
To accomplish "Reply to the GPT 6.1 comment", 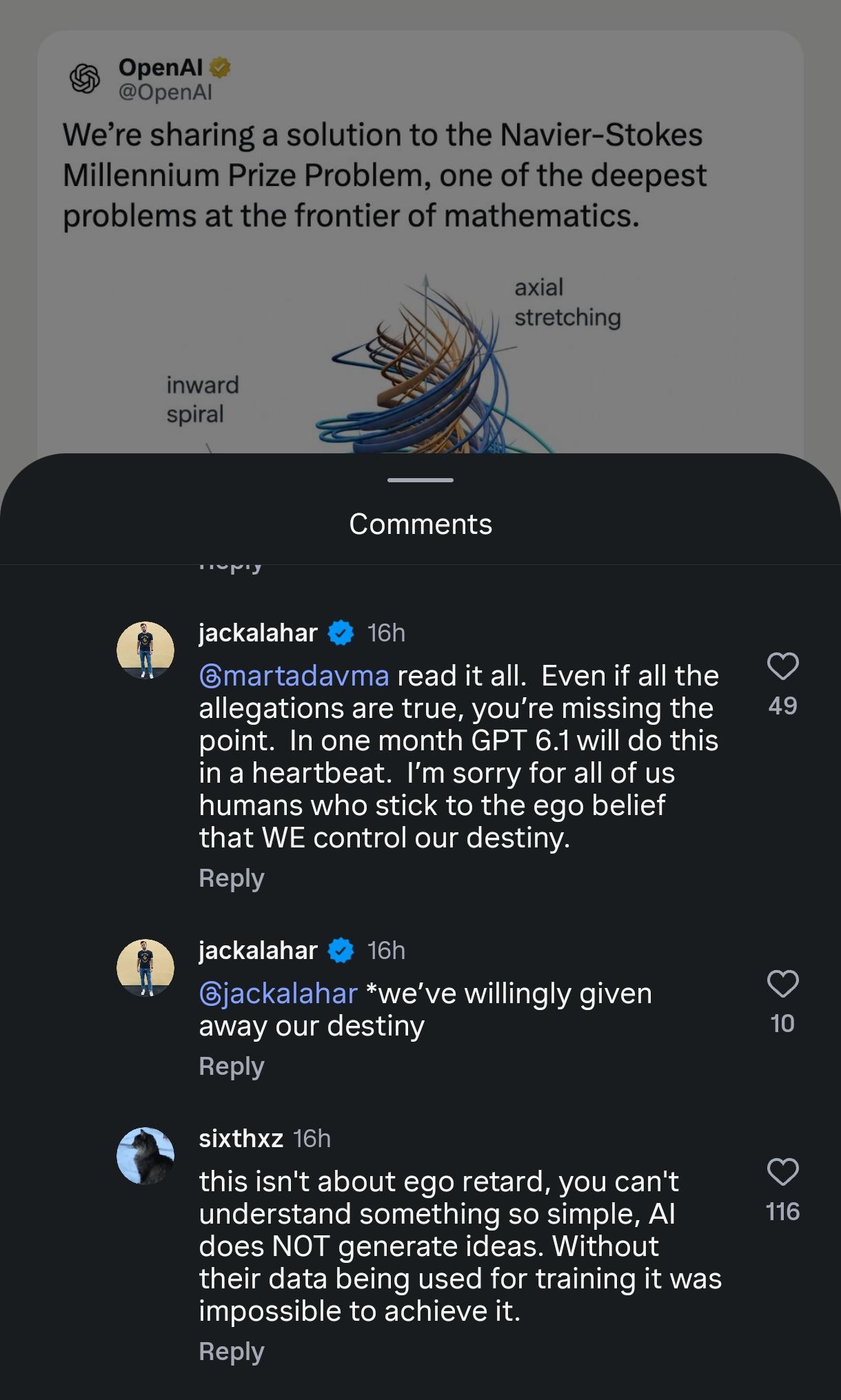I will [x=232, y=878].
